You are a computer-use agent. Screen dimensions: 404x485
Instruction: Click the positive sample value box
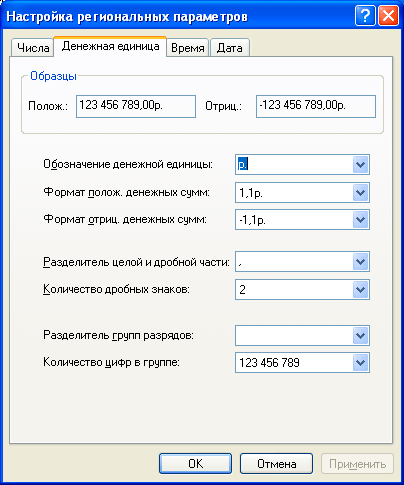point(136,106)
